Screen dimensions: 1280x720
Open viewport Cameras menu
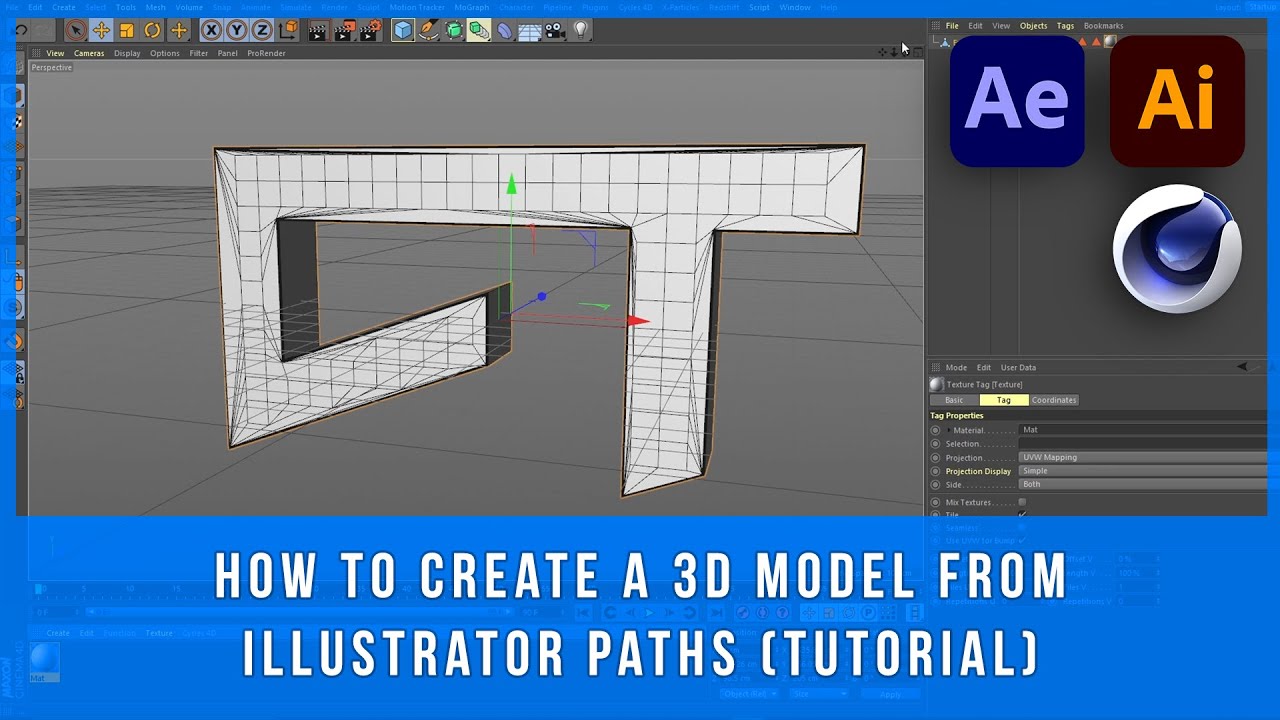pyautogui.click(x=89, y=53)
